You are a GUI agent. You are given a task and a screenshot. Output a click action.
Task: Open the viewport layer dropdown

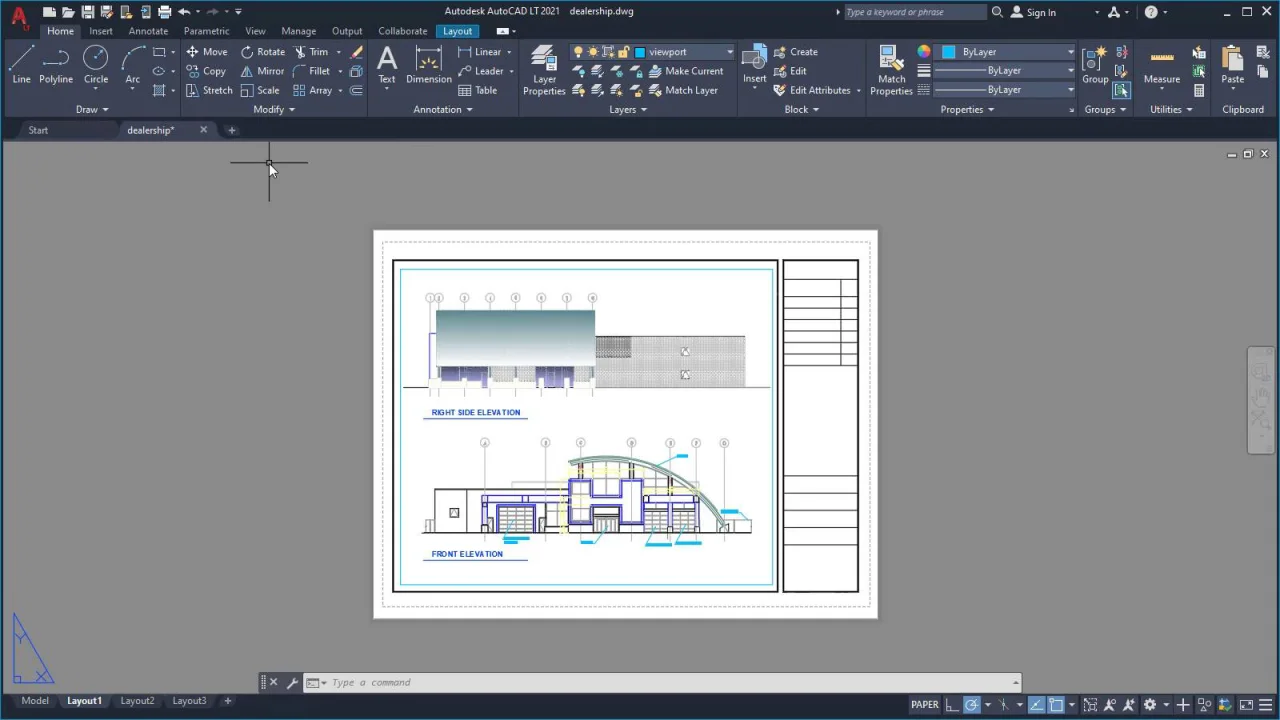tap(729, 52)
